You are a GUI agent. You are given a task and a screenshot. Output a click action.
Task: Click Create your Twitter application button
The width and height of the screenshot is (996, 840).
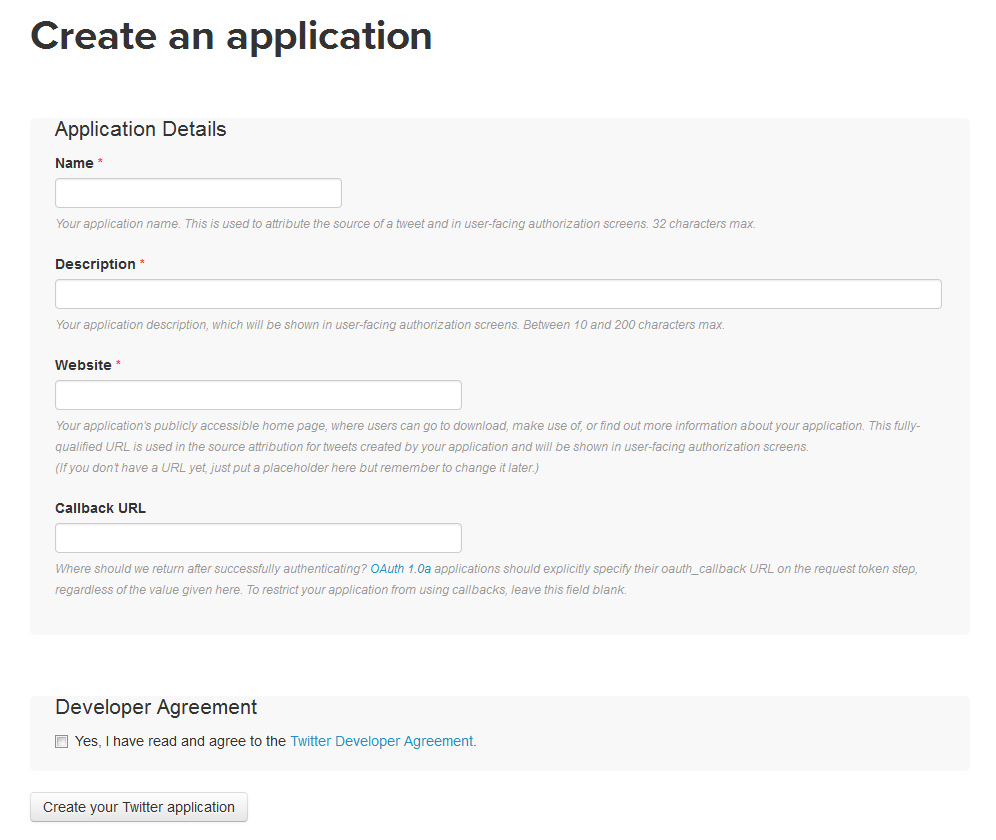pos(138,807)
